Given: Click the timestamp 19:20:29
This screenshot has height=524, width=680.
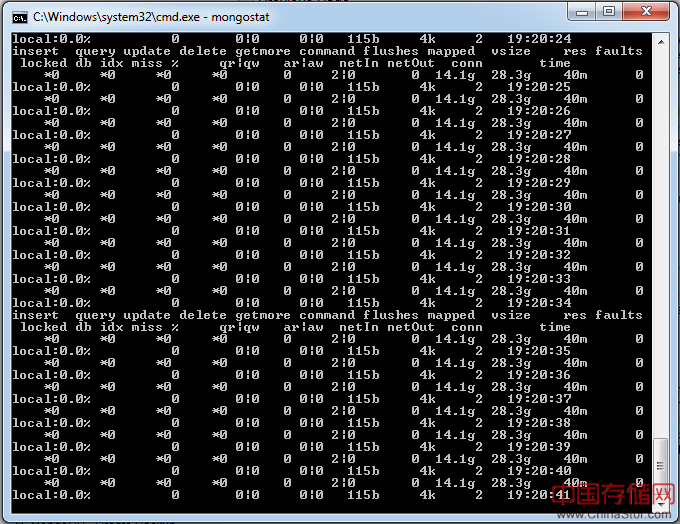Looking at the screenshot, I should (x=539, y=183).
